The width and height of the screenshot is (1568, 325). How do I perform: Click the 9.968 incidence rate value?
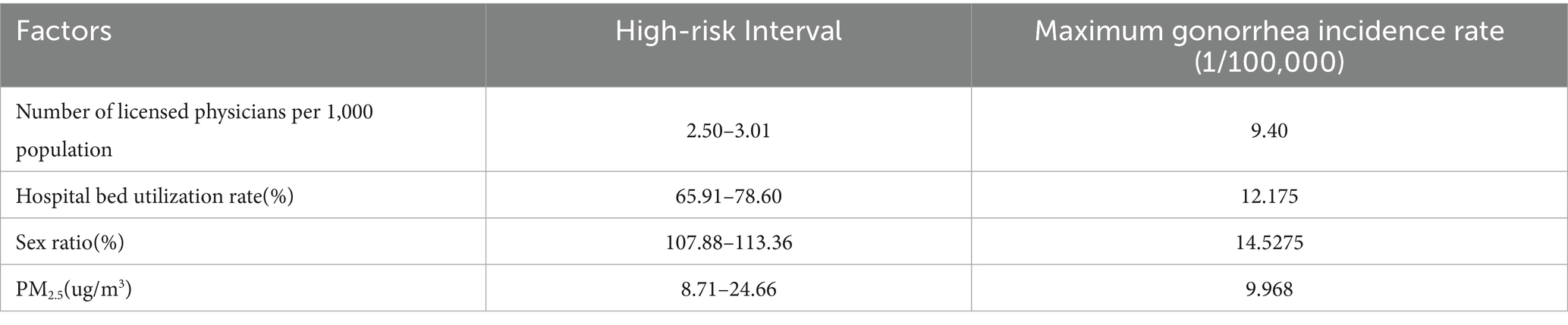coord(1269,289)
